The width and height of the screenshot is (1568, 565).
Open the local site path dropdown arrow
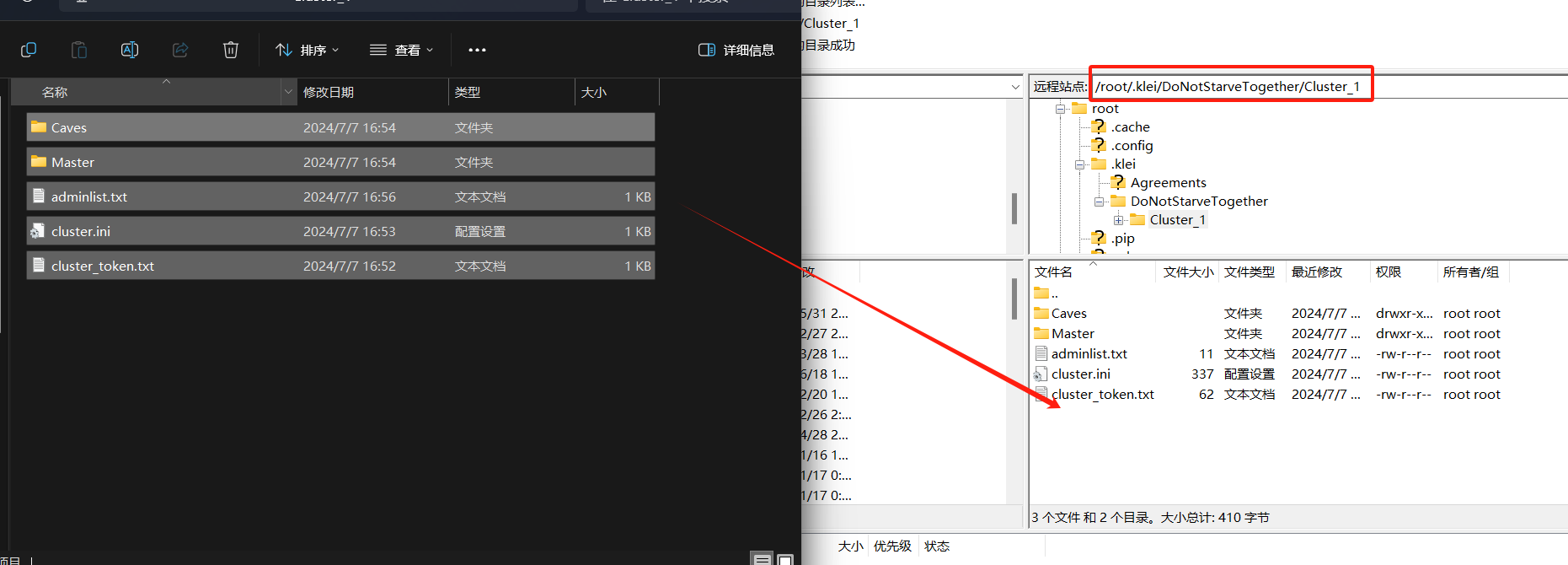click(x=1015, y=87)
